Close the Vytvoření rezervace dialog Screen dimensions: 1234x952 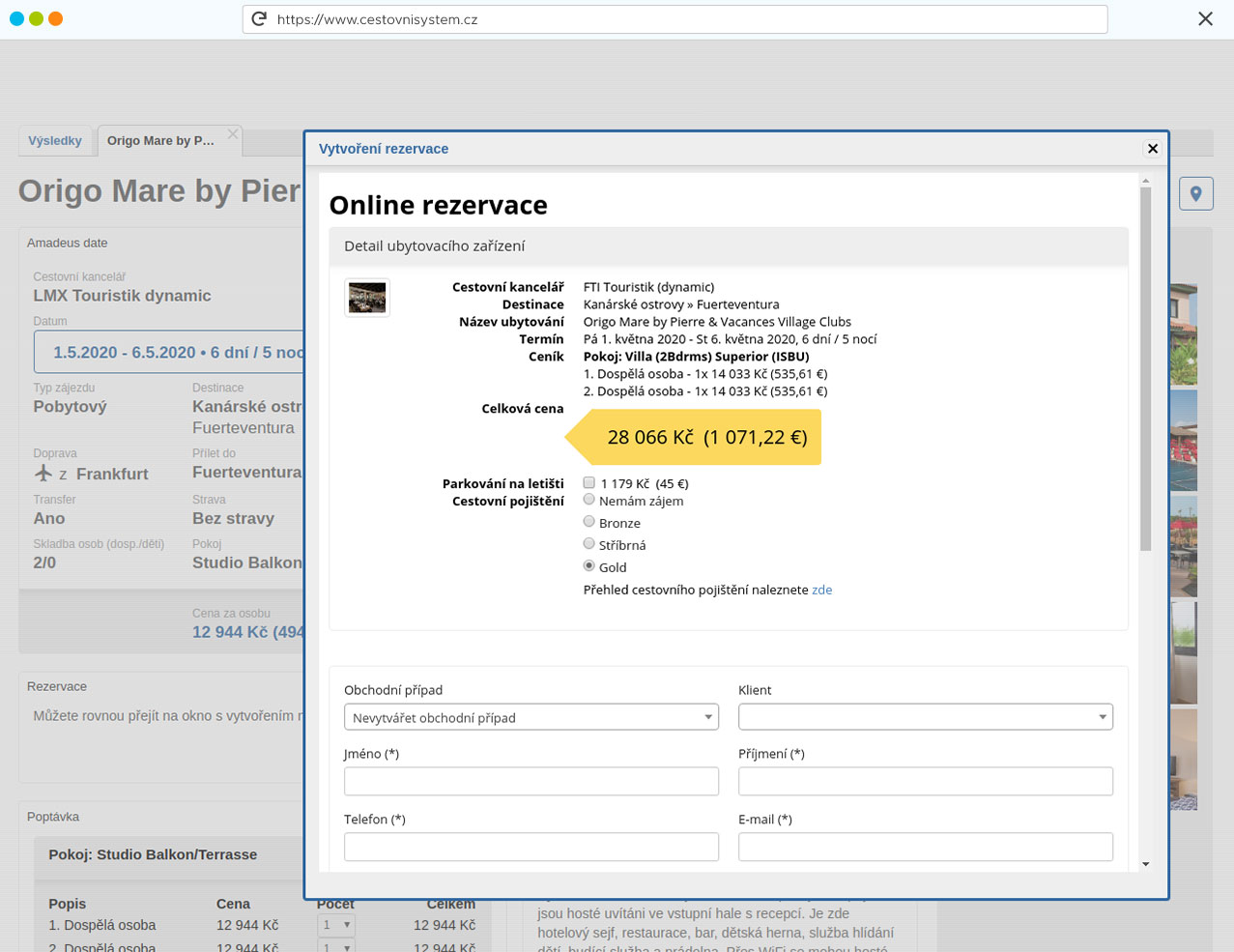point(1152,149)
